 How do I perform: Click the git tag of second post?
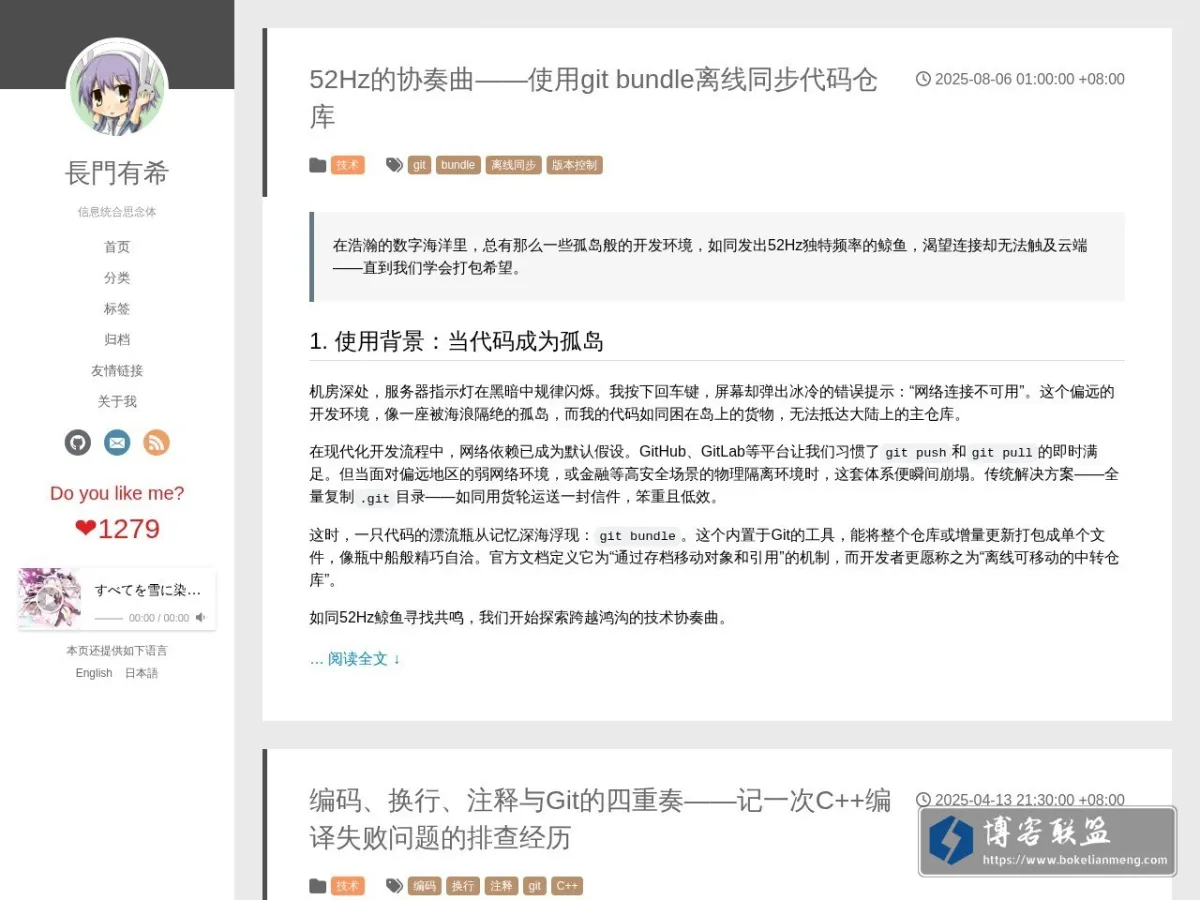(535, 886)
